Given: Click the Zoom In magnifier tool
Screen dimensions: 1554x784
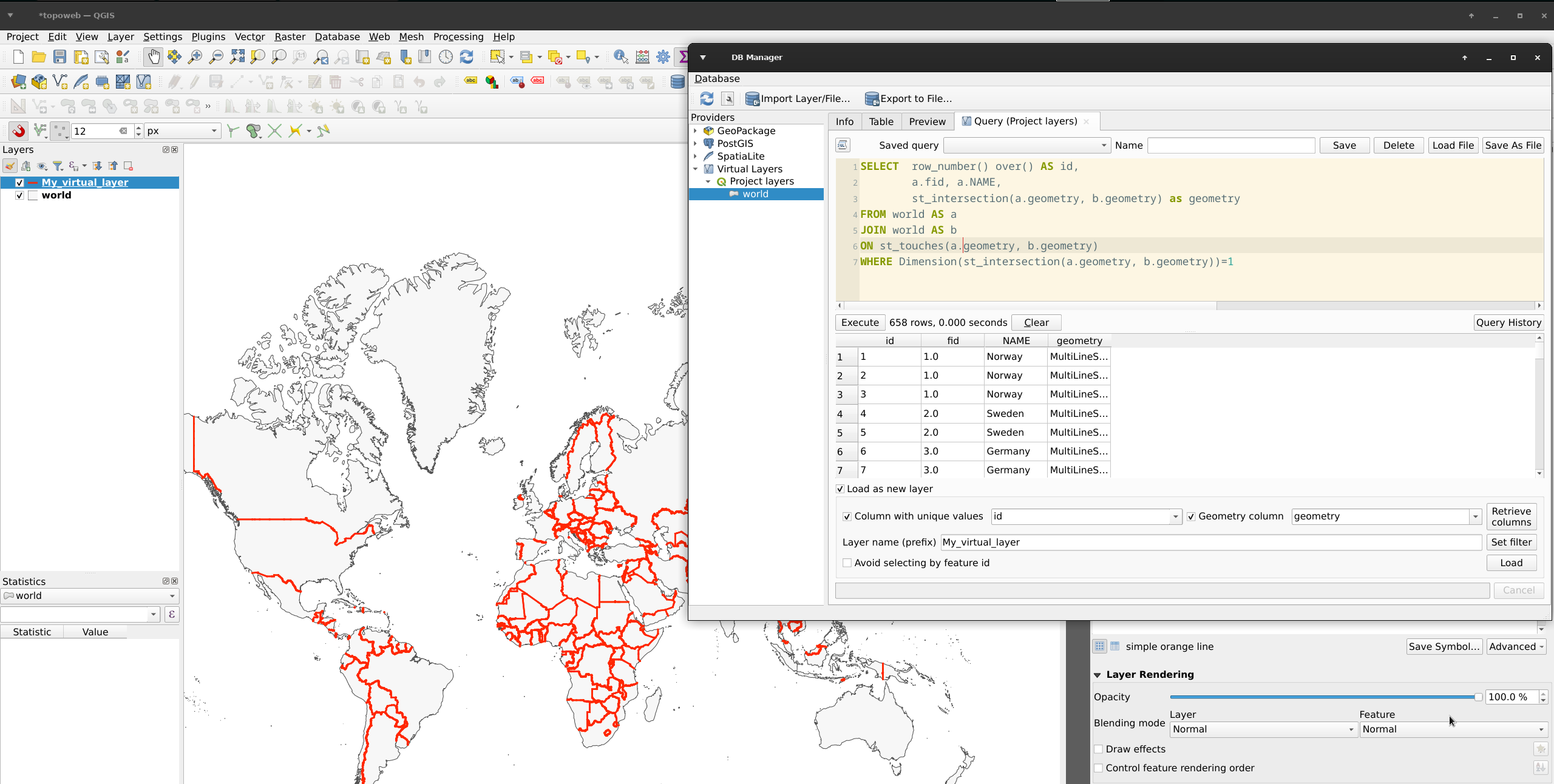Looking at the screenshot, I should (195, 57).
